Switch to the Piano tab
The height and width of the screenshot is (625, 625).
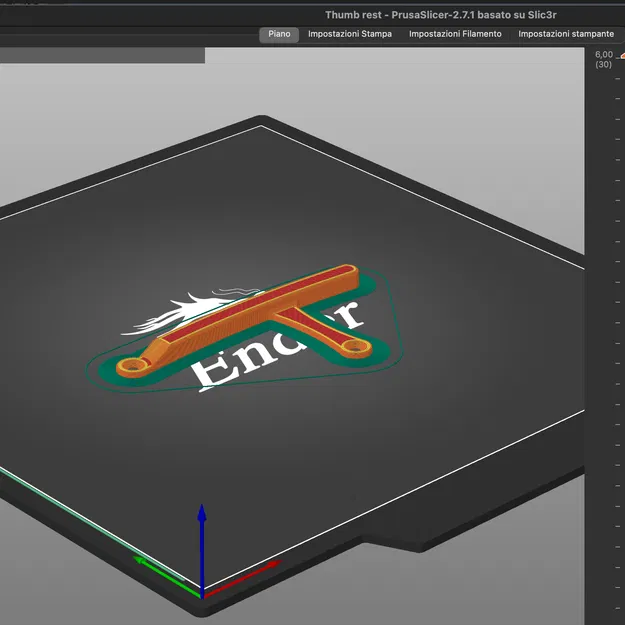point(279,34)
